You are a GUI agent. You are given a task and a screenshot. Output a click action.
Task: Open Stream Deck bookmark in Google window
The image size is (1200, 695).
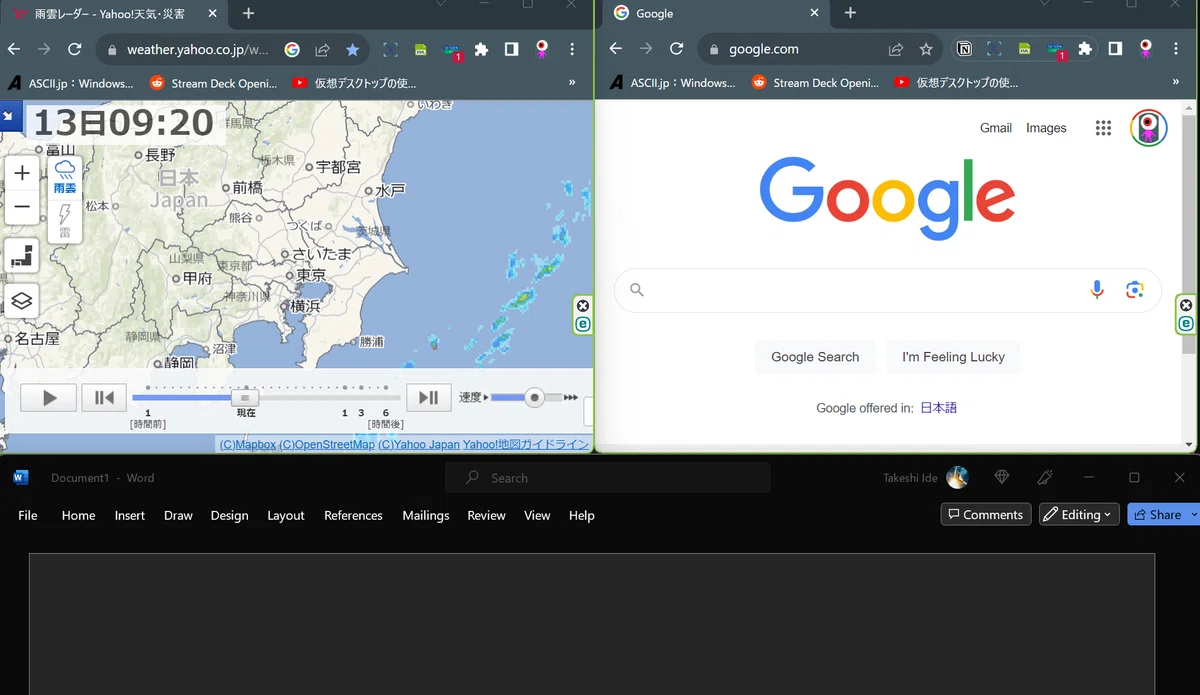coord(814,83)
